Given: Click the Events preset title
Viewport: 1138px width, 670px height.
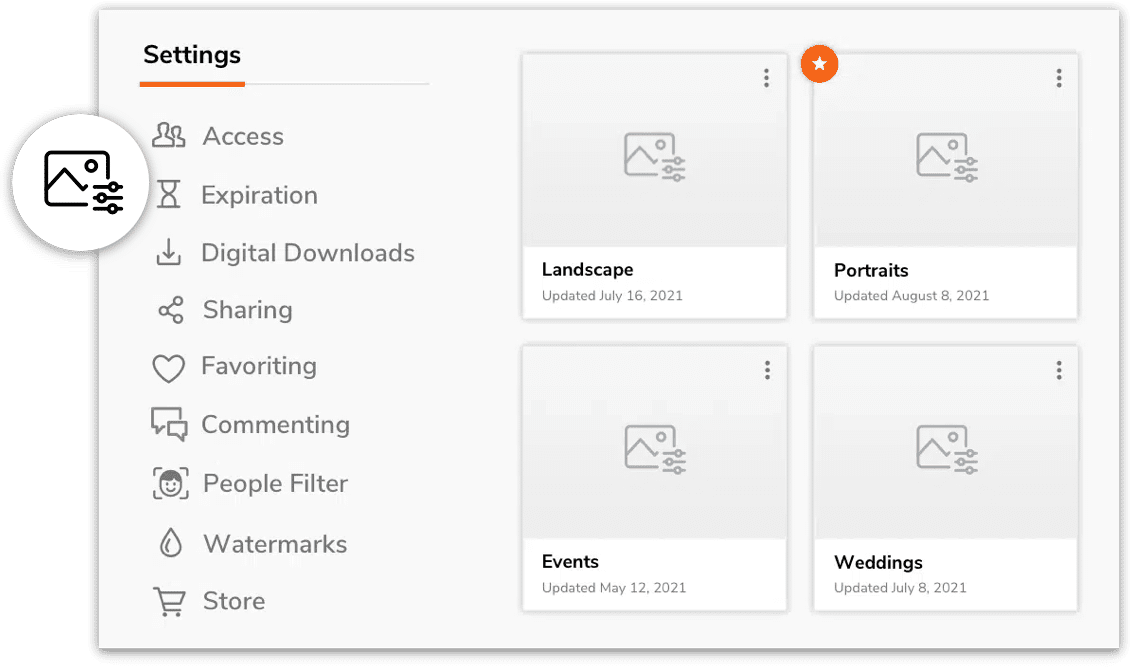Looking at the screenshot, I should 570,562.
